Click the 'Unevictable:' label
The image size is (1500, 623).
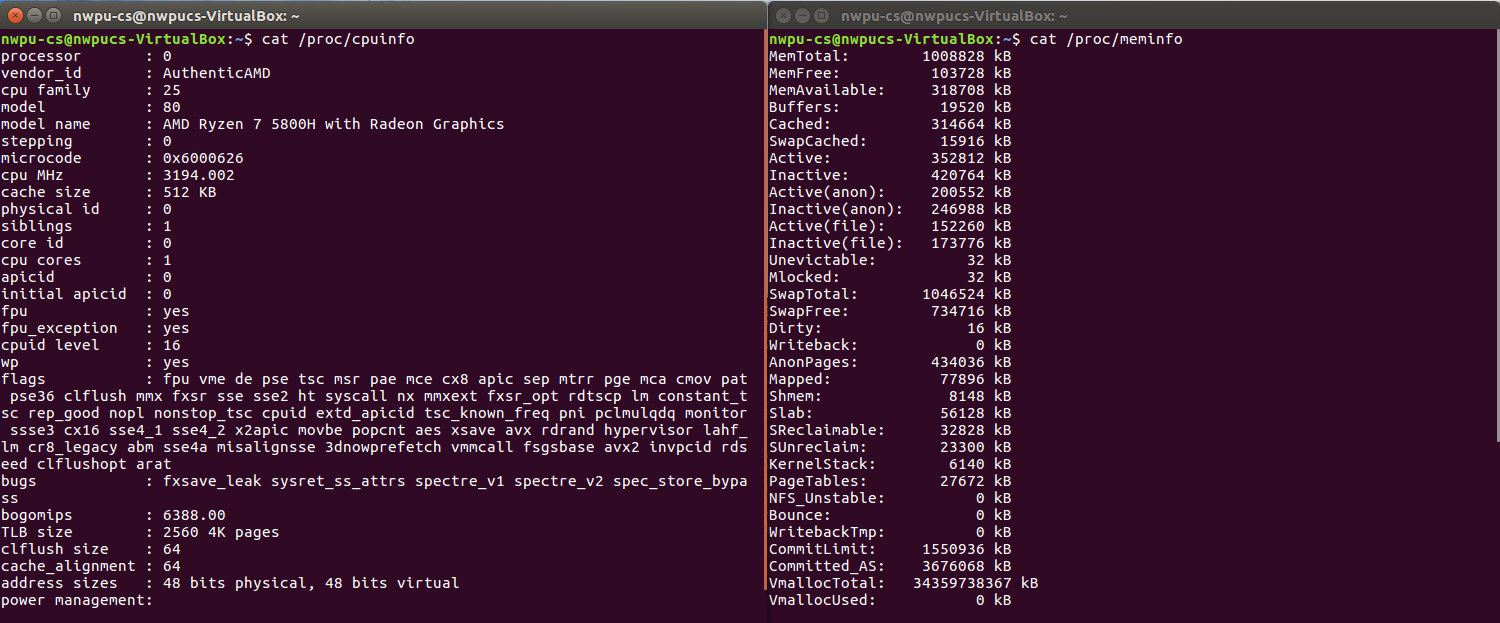(822, 260)
